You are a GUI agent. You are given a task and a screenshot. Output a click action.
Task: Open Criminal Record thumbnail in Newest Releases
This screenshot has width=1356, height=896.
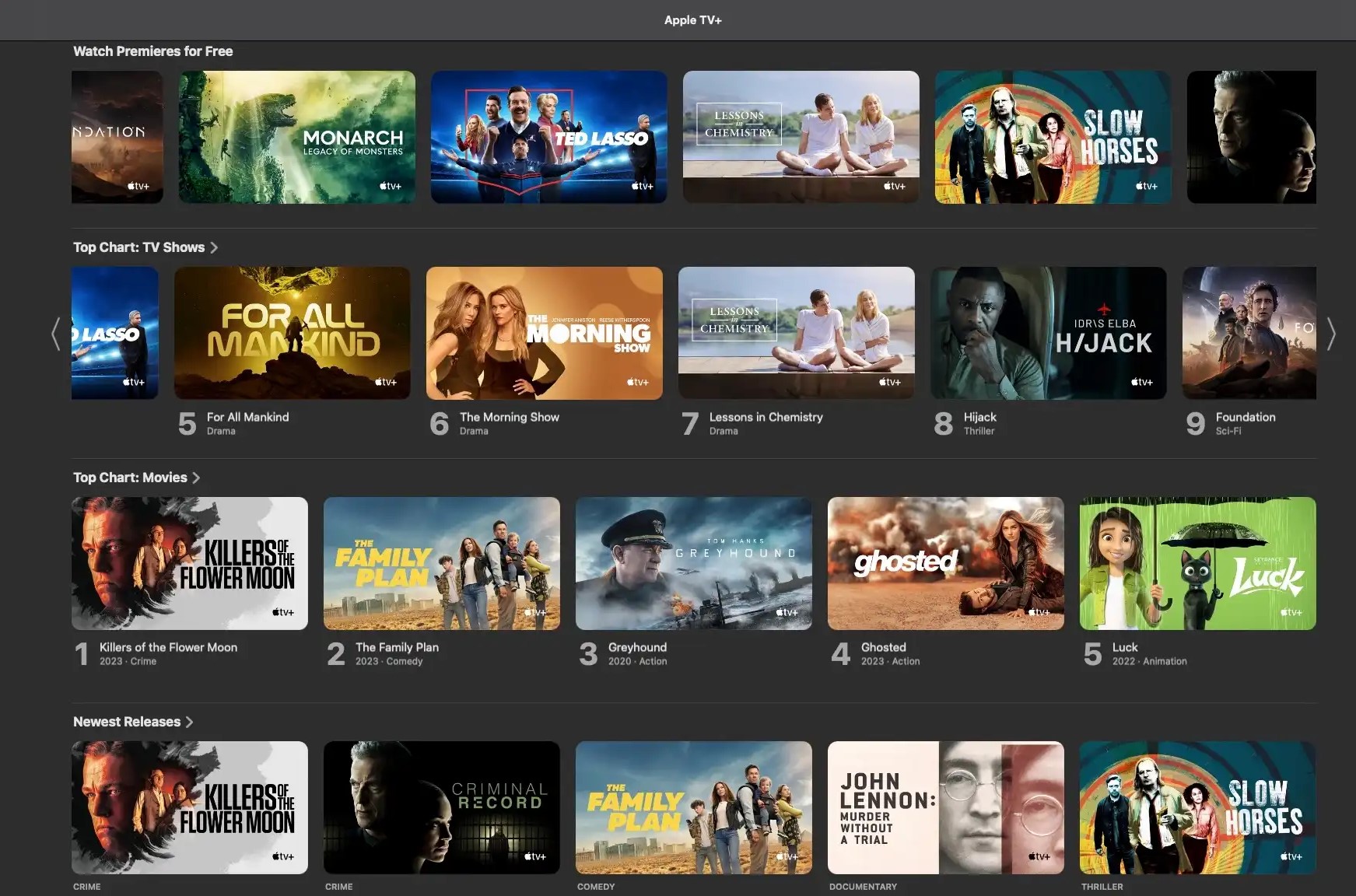pyautogui.click(x=442, y=808)
